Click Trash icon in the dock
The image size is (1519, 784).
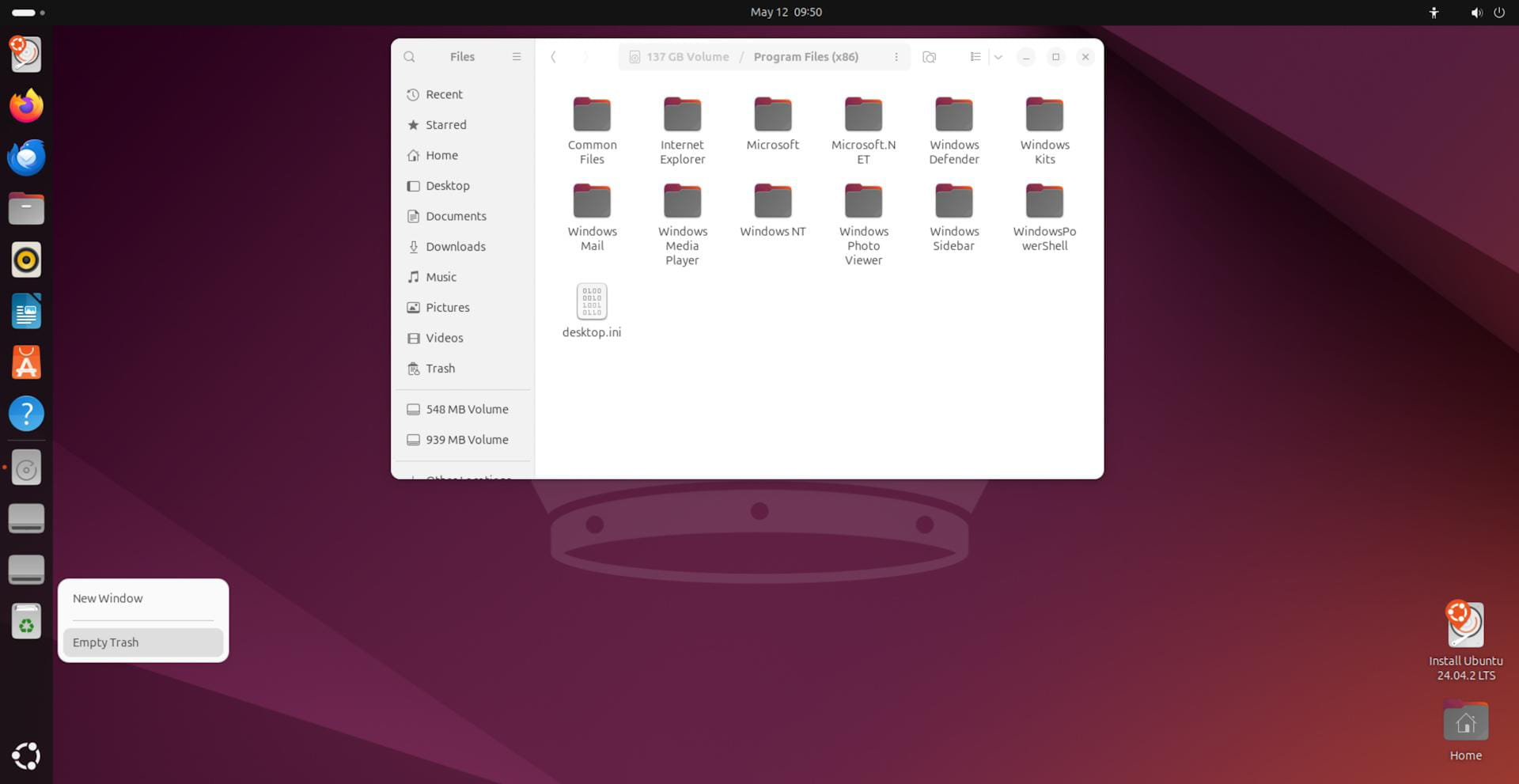26,622
